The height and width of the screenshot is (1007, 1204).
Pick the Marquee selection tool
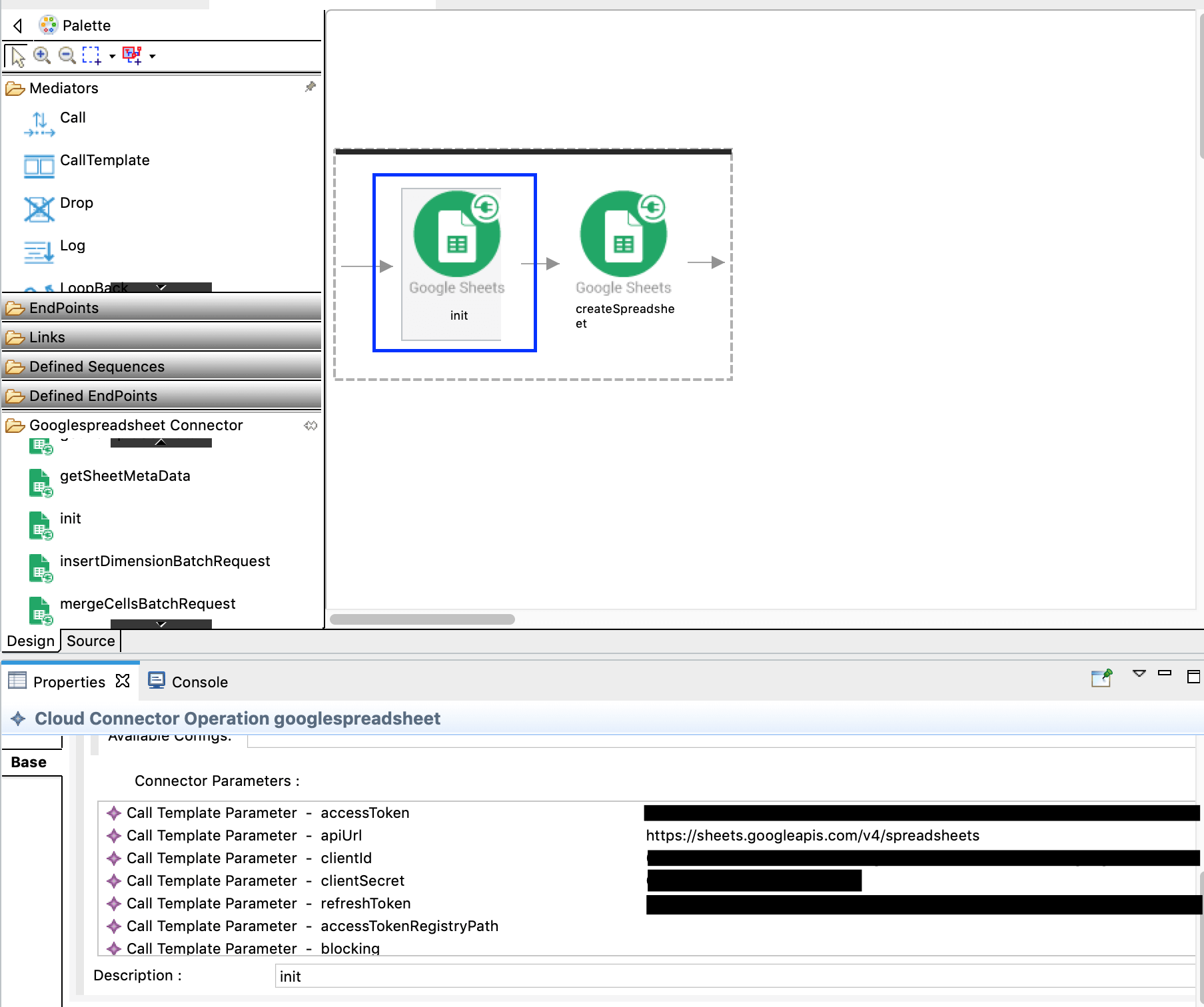[91, 55]
